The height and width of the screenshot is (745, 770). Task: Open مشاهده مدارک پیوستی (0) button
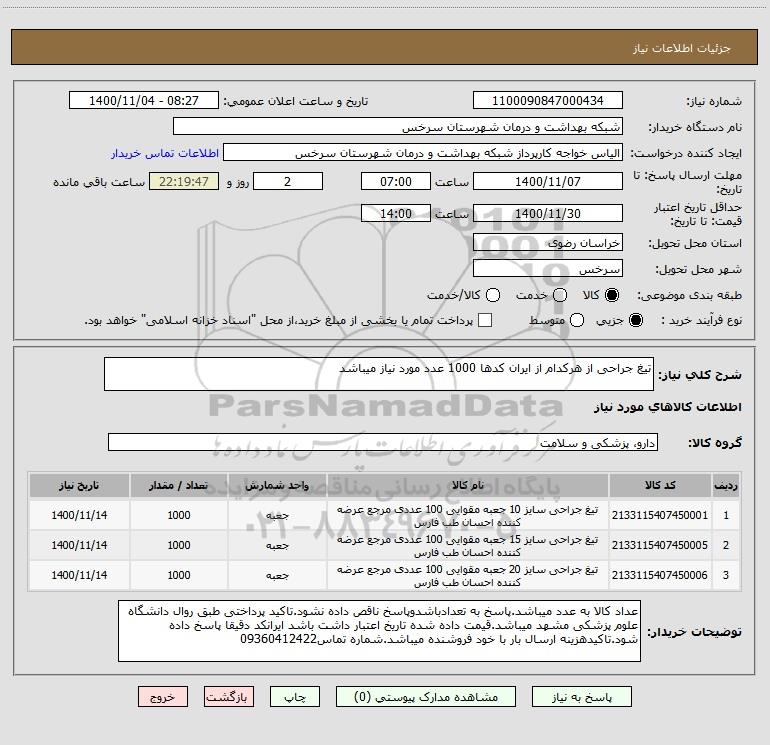[425, 696]
